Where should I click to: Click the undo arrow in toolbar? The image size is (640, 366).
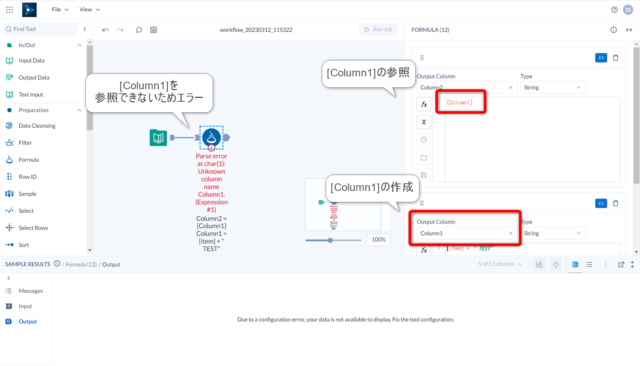105,30
